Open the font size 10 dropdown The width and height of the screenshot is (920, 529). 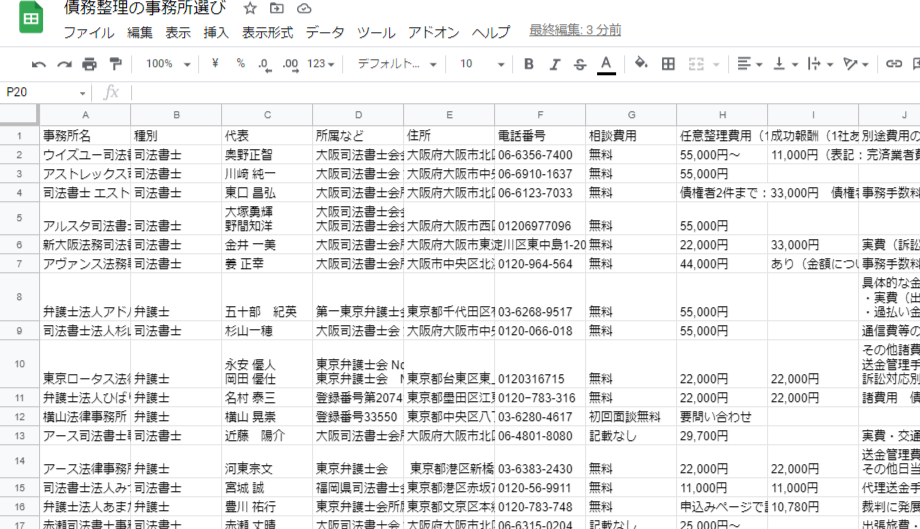[479, 64]
